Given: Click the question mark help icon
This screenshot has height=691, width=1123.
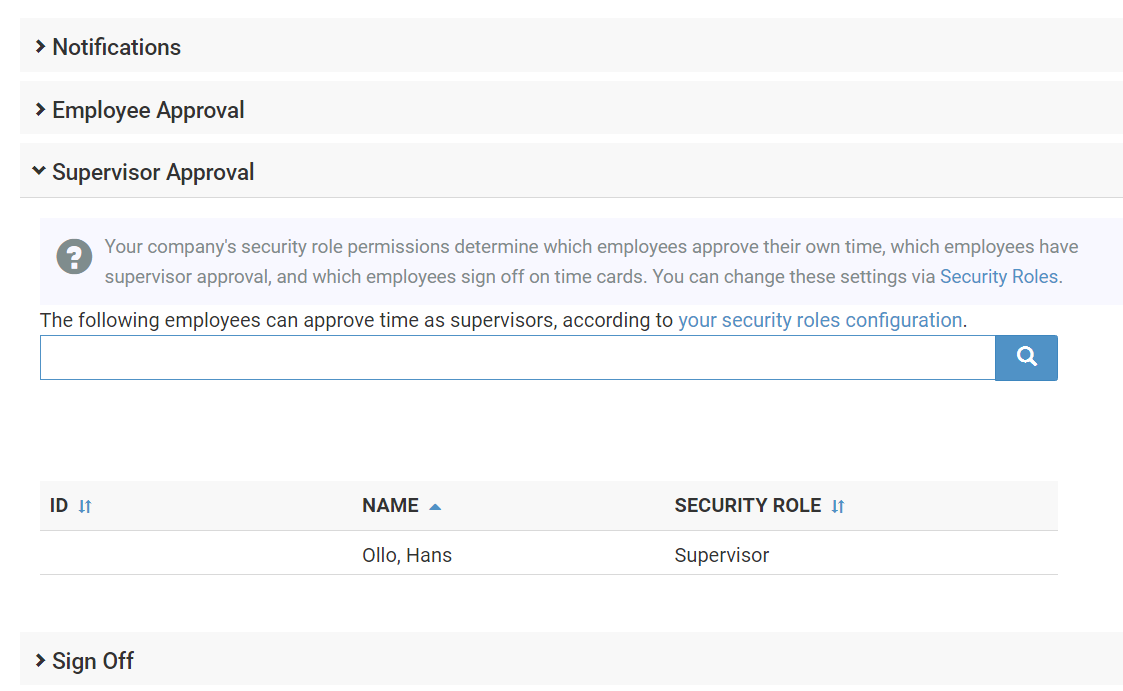Looking at the screenshot, I should (x=74, y=256).
